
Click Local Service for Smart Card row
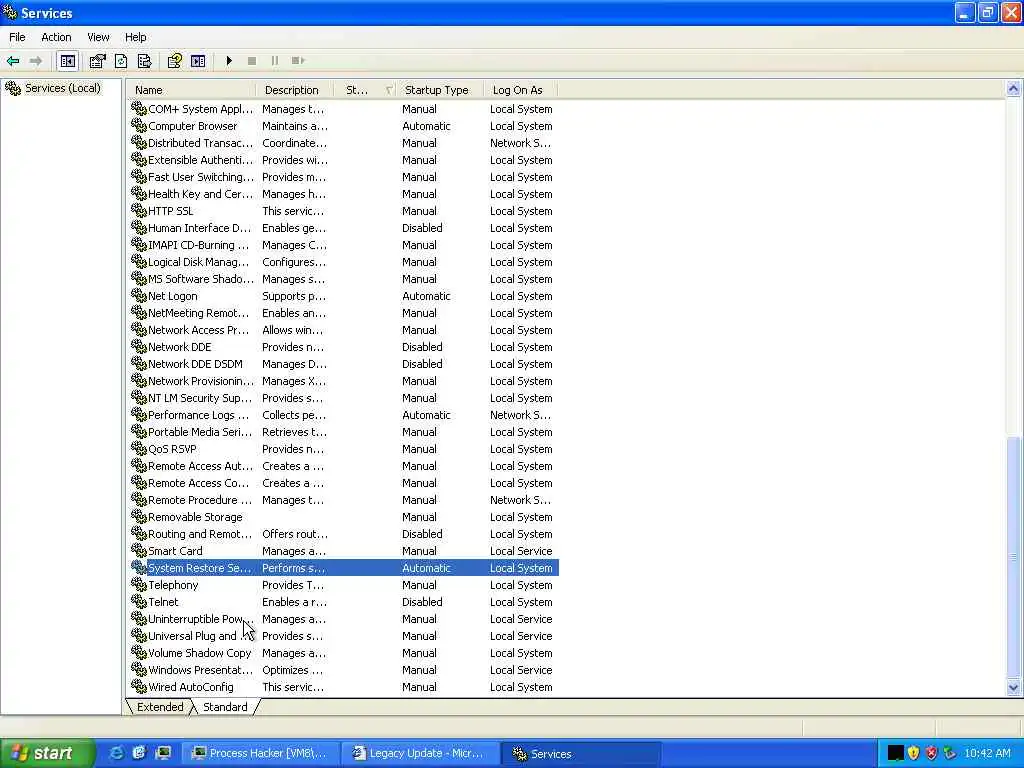[521, 551]
